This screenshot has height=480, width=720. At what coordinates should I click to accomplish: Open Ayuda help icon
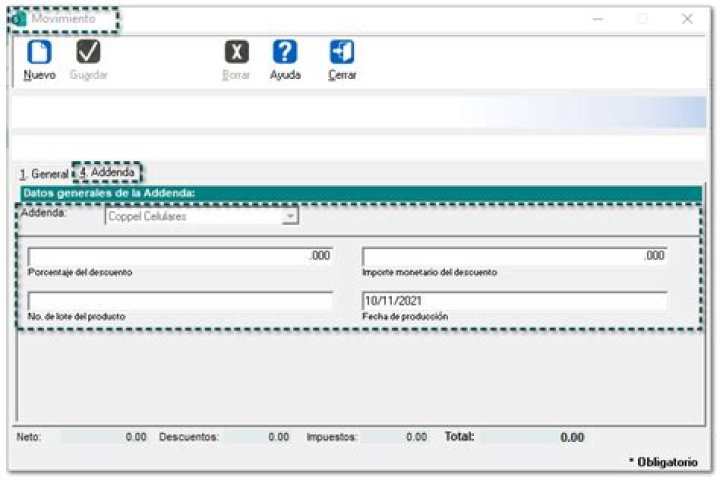pyautogui.click(x=285, y=52)
